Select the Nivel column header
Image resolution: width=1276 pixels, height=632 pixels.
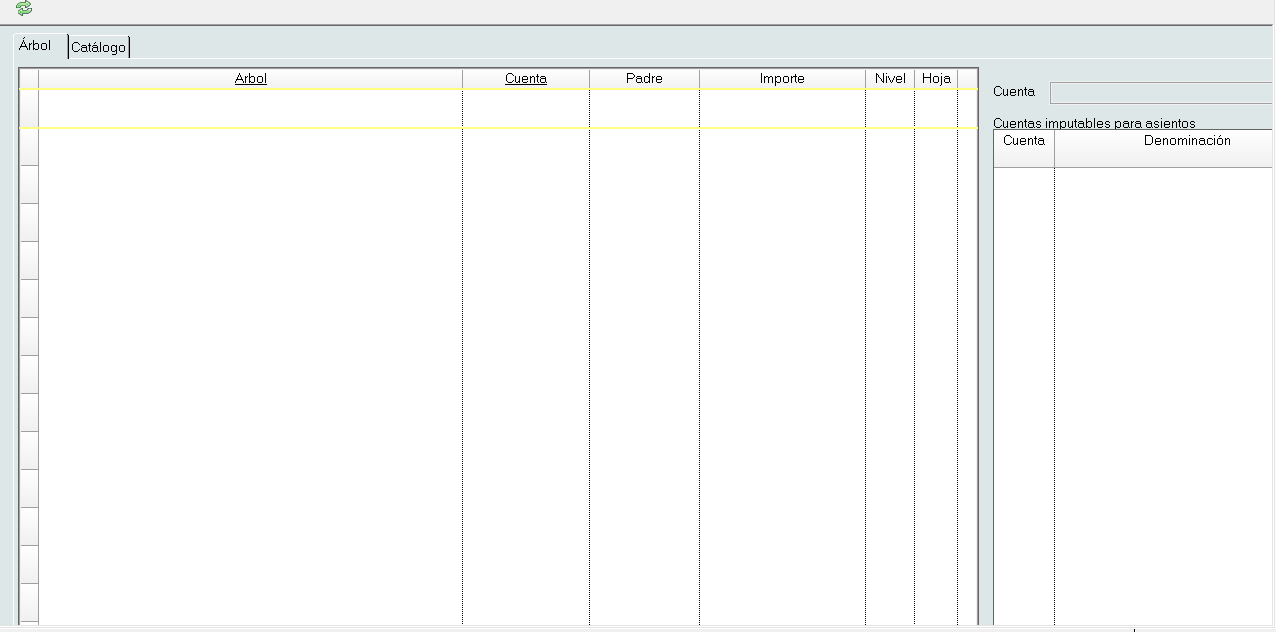(x=889, y=78)
